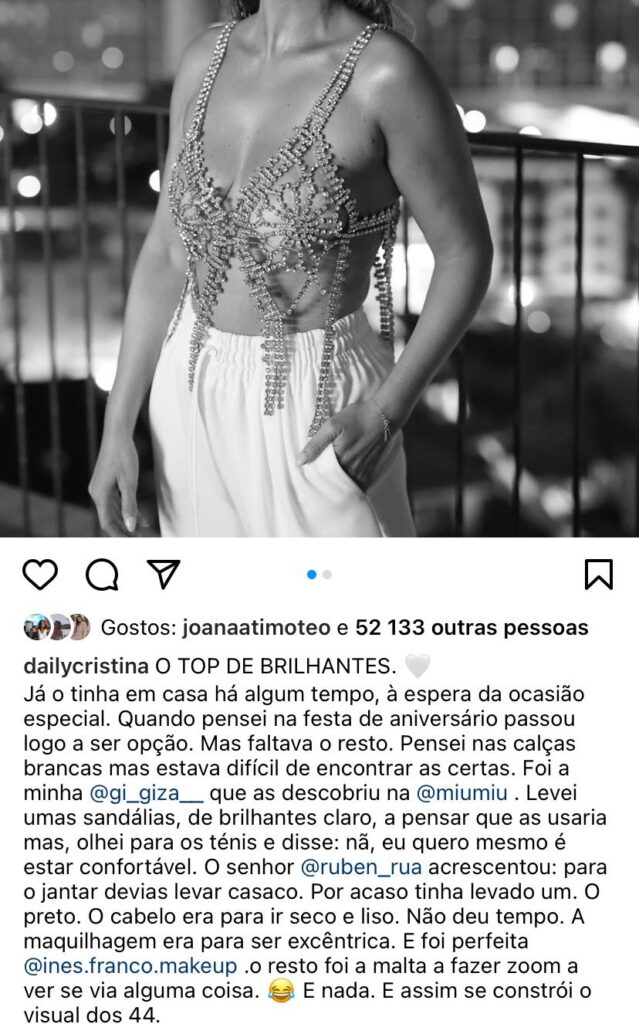This screenshot has height=1024, width=639.
Task: Select the first blue carousel dot
Action: (x=312, y=575)
